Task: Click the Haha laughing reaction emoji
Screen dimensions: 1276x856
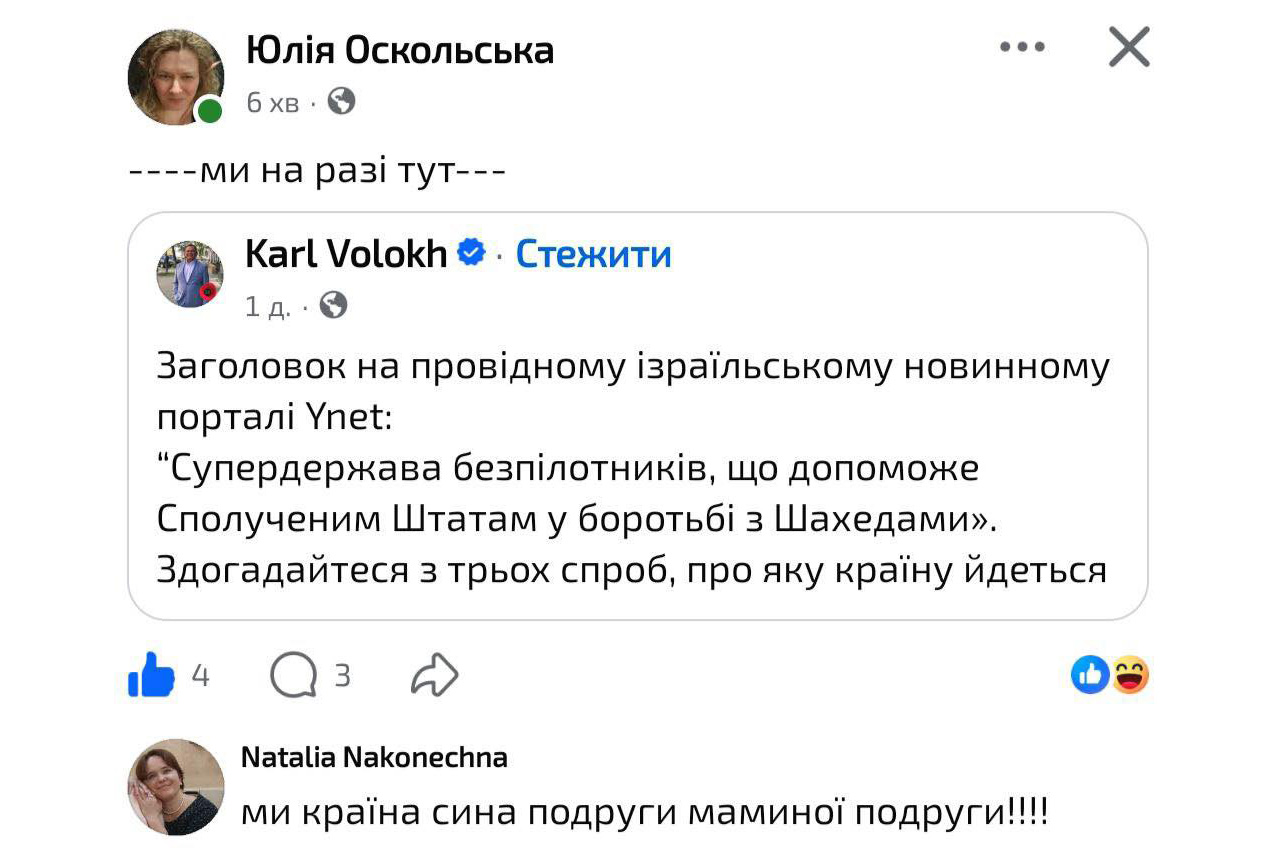Action: click(x=1130, y=675)
